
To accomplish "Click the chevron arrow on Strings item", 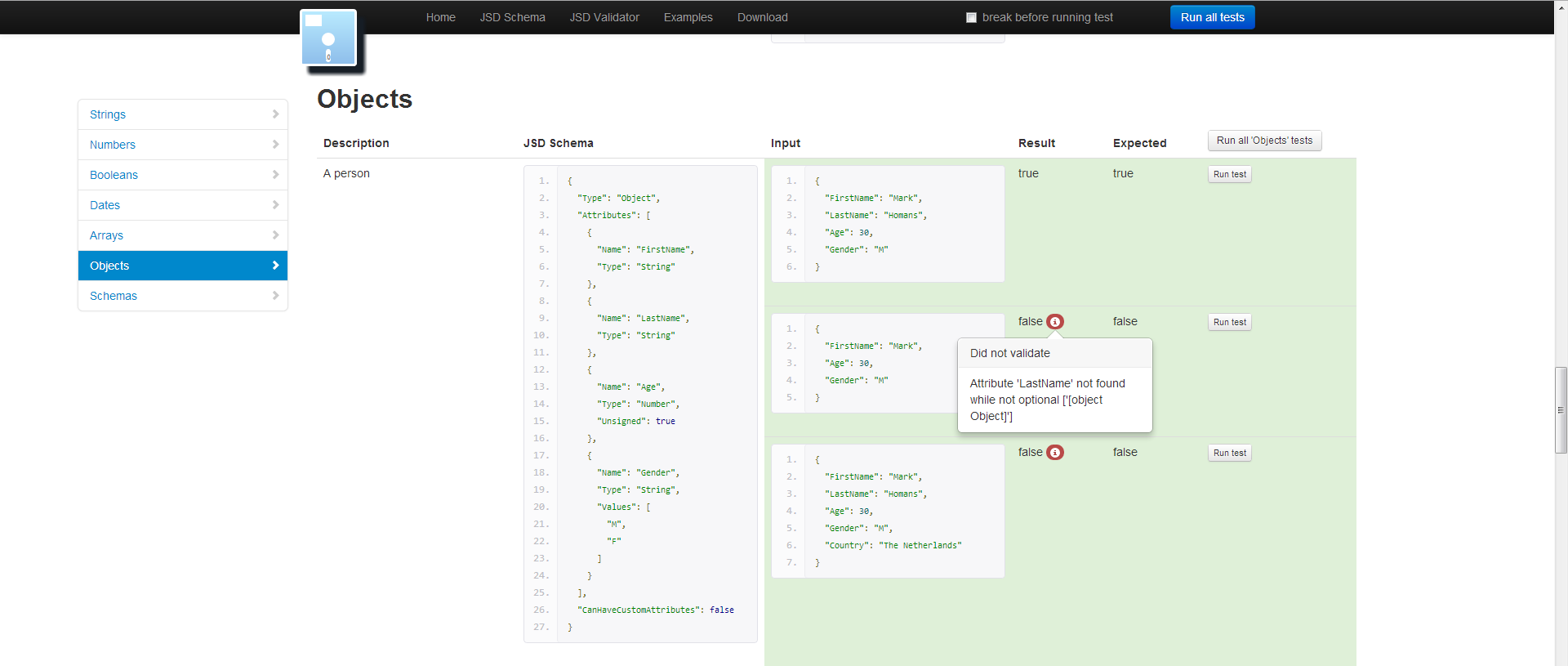I will click(275, 114).
